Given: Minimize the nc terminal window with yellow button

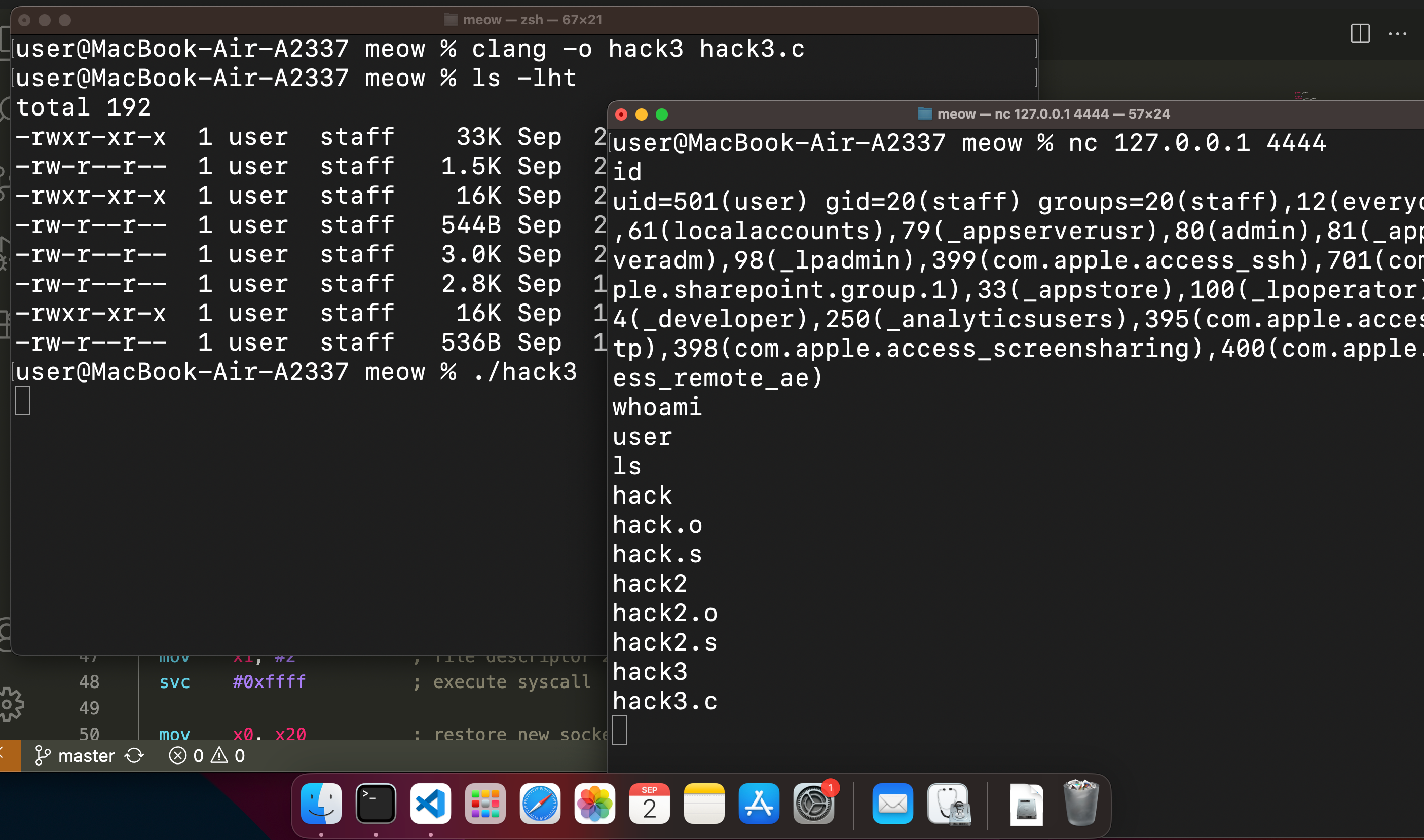Looking at the screenshot, I should [642, 115].
